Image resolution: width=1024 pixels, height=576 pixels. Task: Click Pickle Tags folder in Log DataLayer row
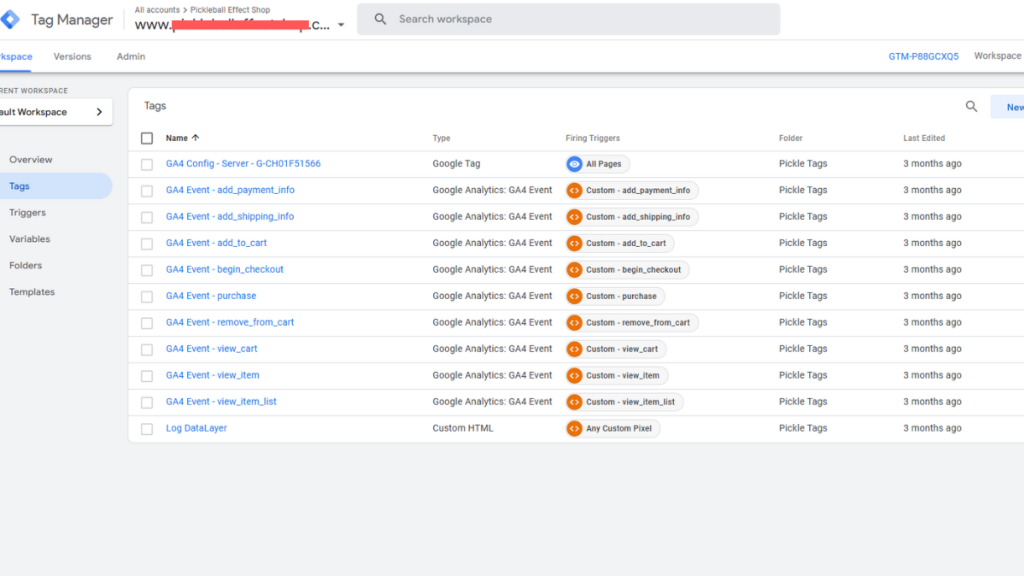tap(803, 428)
